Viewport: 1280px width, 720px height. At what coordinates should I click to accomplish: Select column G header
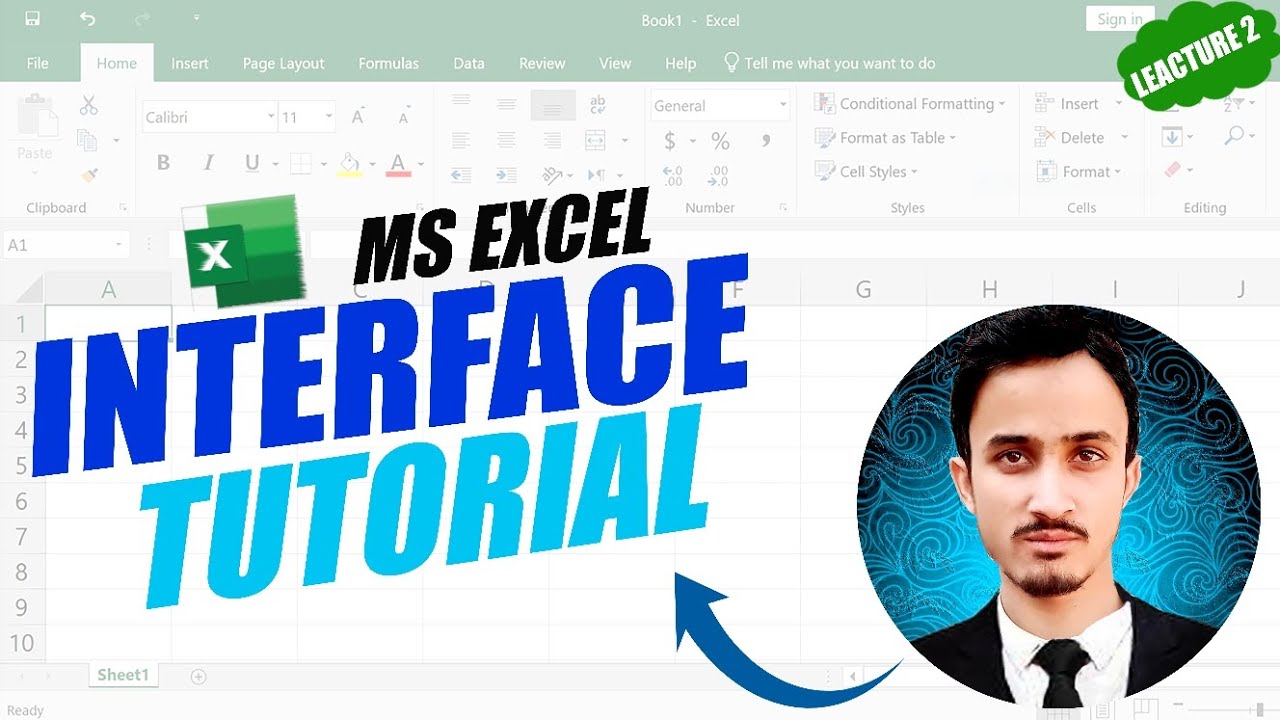coord(863,289)
